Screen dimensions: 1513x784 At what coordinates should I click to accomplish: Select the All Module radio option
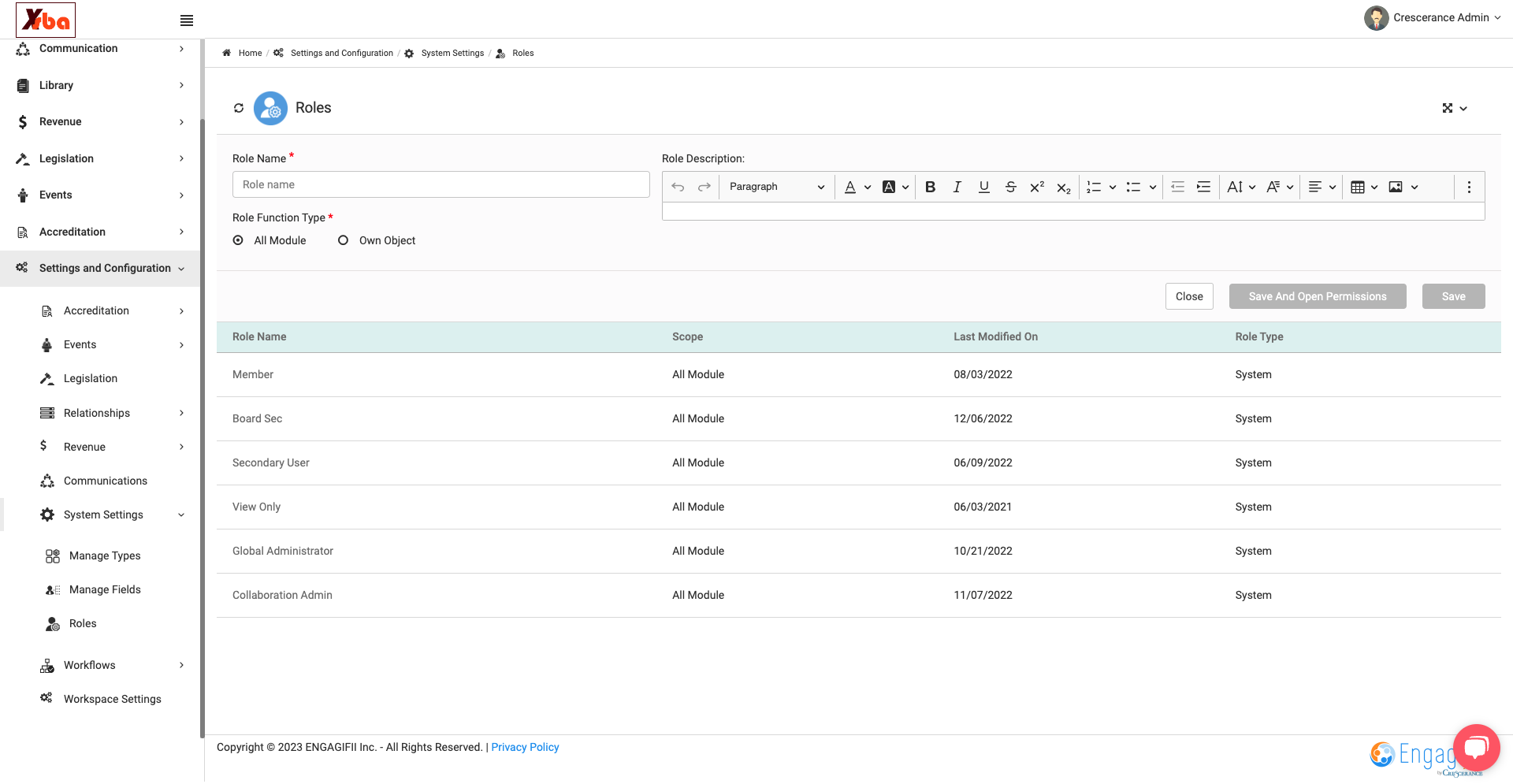238,240
